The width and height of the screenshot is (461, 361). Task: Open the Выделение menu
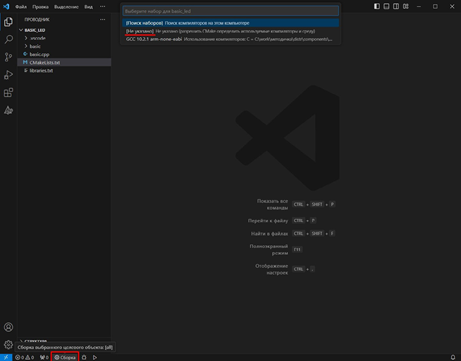(66, 7)
